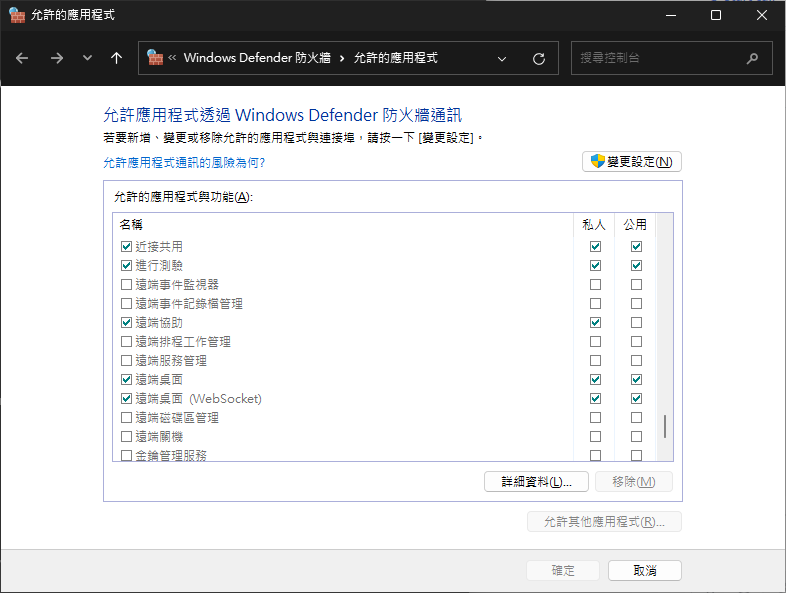
Task: Select the 遠端事件記錄檔管理 row text
Action: 189,304
